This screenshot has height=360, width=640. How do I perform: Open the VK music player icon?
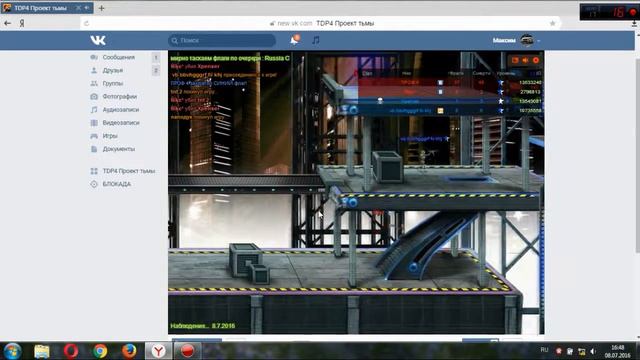[x=316, y=40]
